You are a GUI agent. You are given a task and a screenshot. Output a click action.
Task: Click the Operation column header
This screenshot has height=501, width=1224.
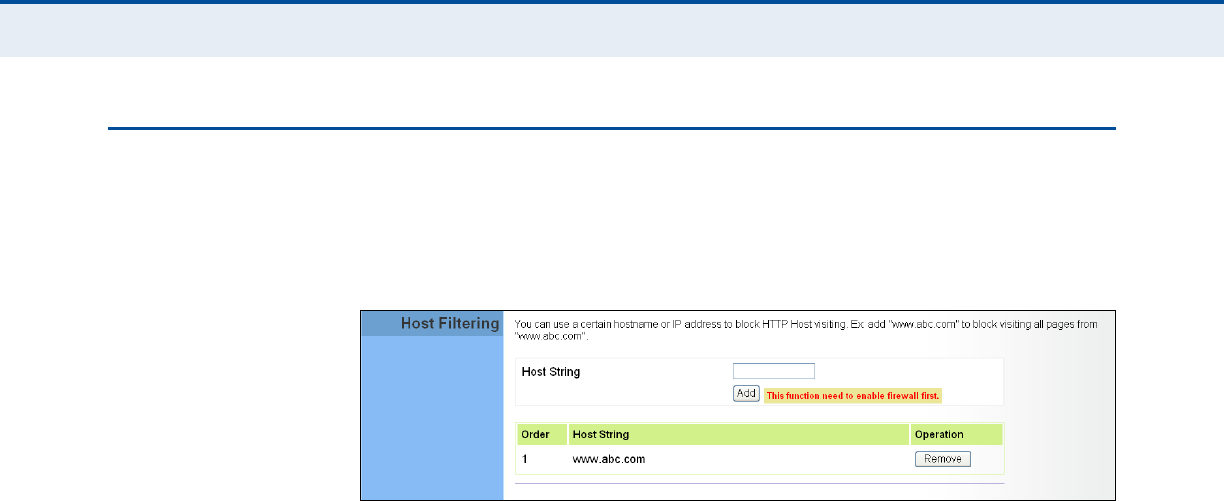pyautogui.click(x=956, y=434)
